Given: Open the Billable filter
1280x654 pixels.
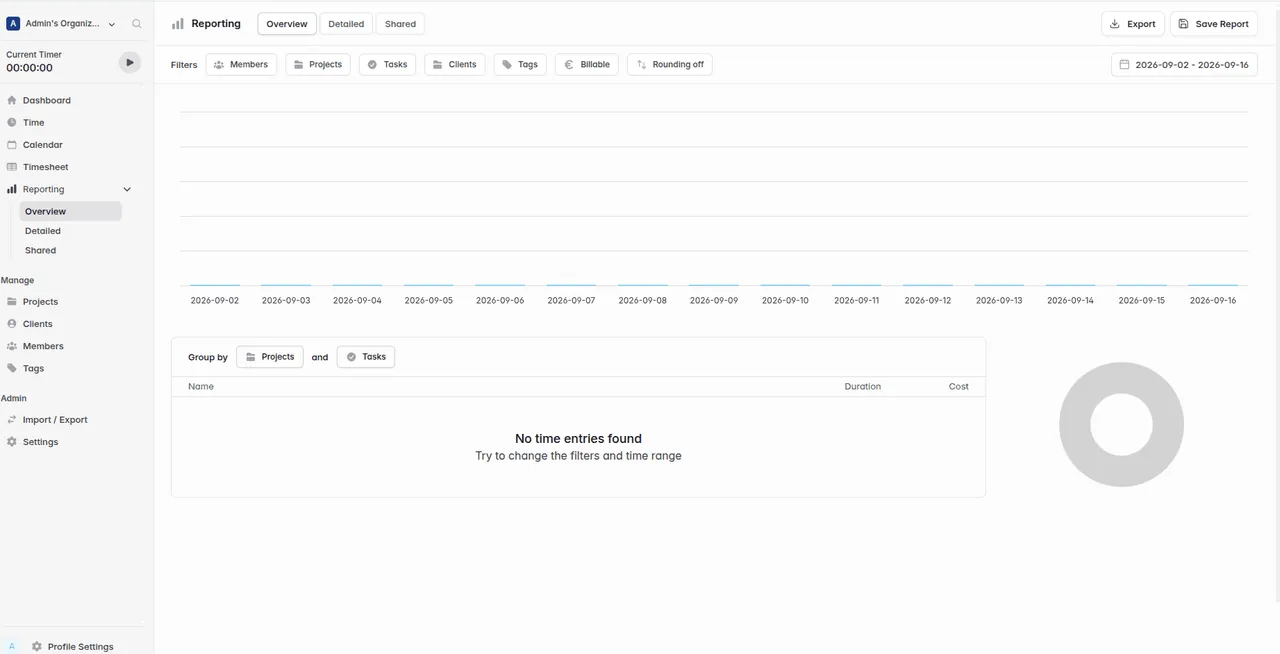Looking at the screenshot, I should 587,65.
